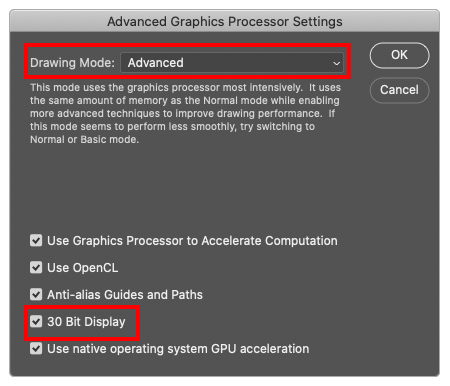Viewport: 450px width, 386px height.
Task: Click the 'Anti-alias Guides and Paths' label text
Action: click(x=125, y=295)
